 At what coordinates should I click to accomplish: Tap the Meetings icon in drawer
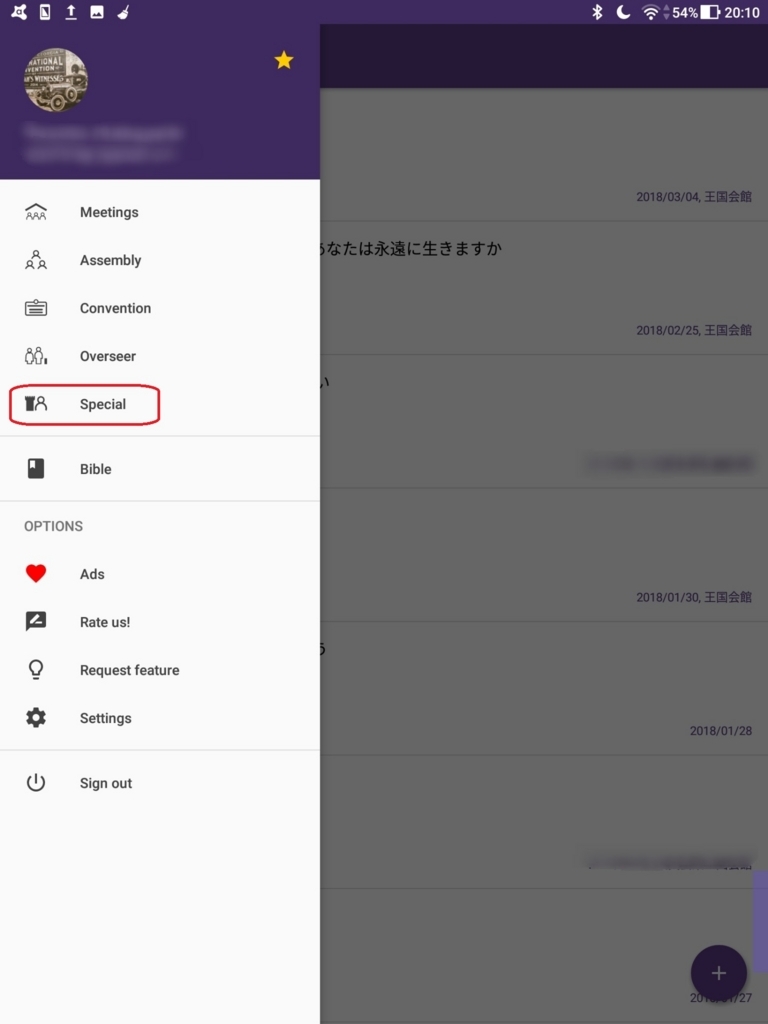click(x=36, y=212)
